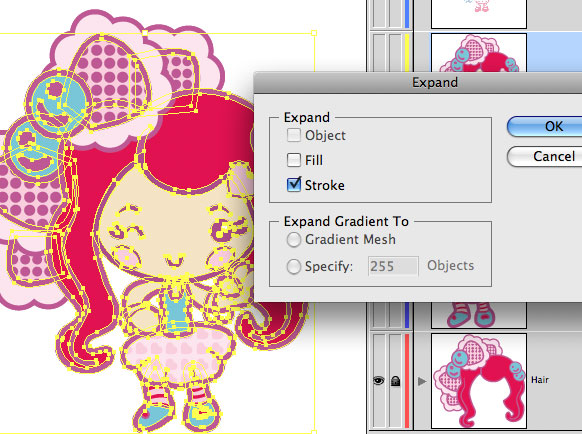The width and height of the screenshot is (582, 434).
Task: Select the Gradient Mesh radio button
Action: point(294,239)
